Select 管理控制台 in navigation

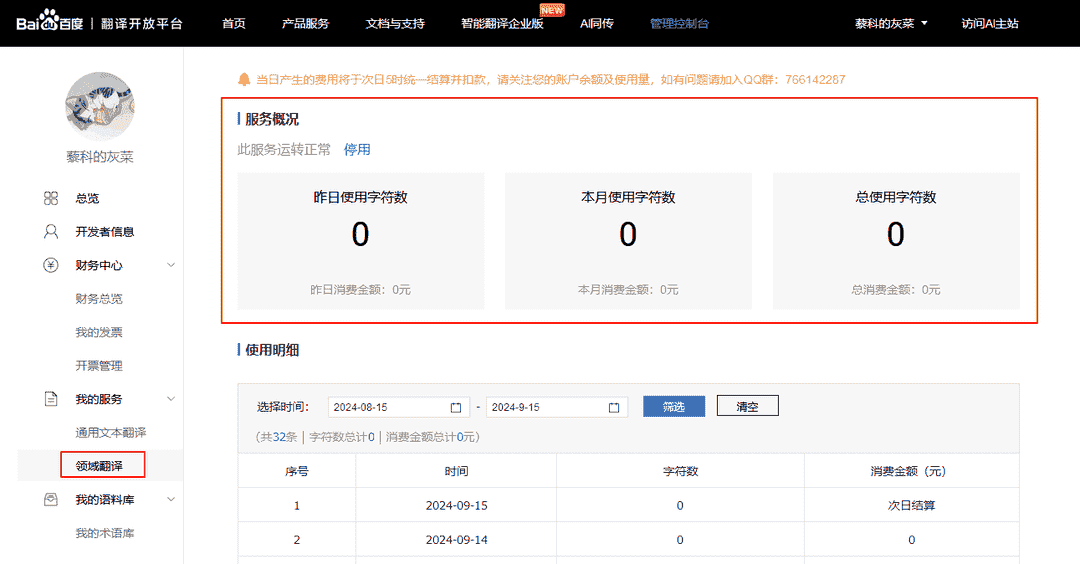[x=679, y=23]
